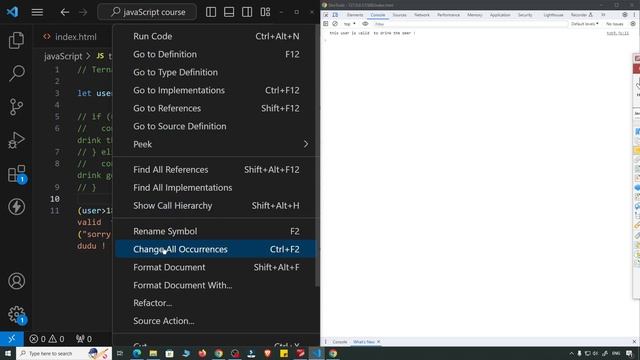Open What's New drawer tab
640x360 pixels.
[x=364, y=342]
